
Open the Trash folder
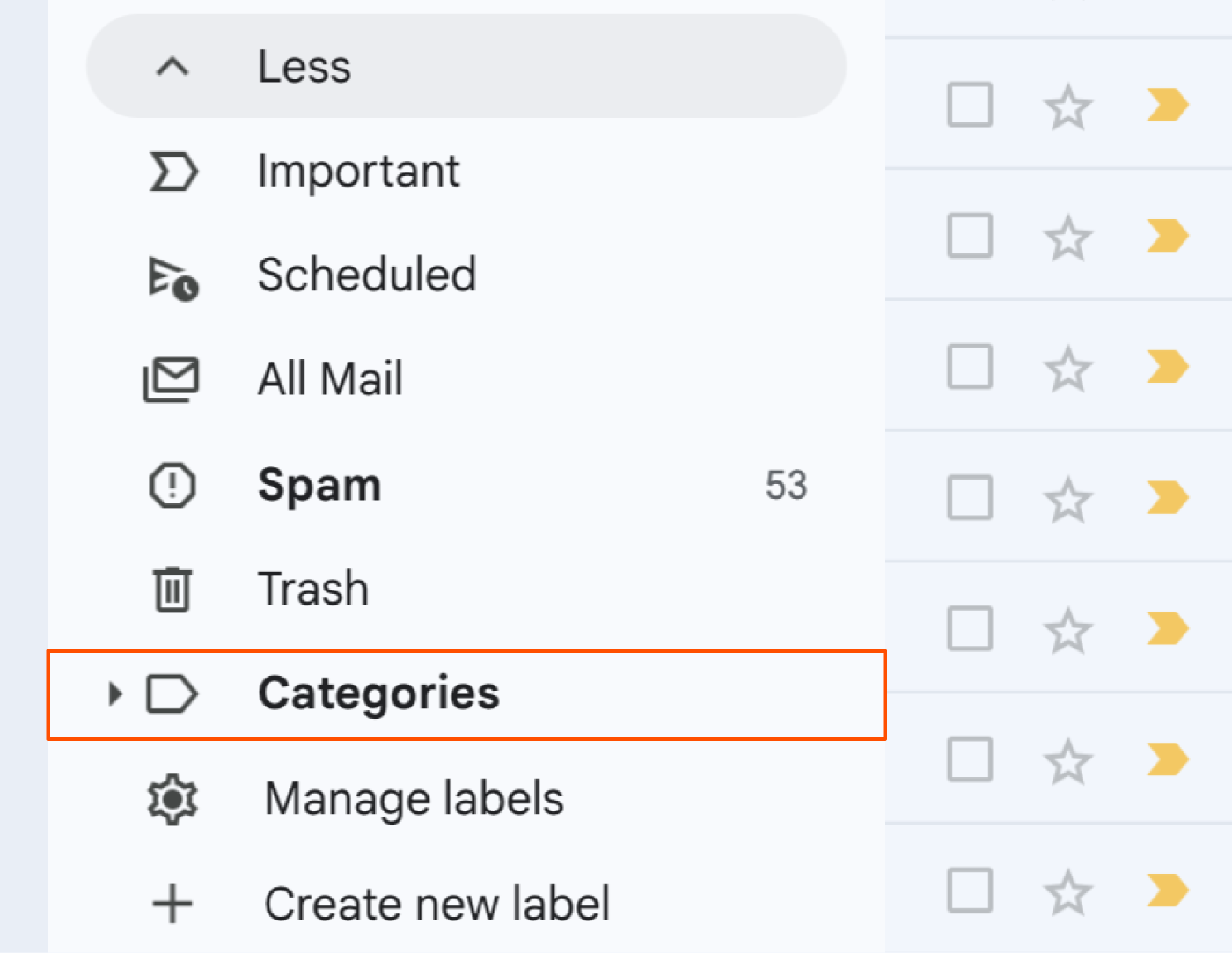(313, 589)
